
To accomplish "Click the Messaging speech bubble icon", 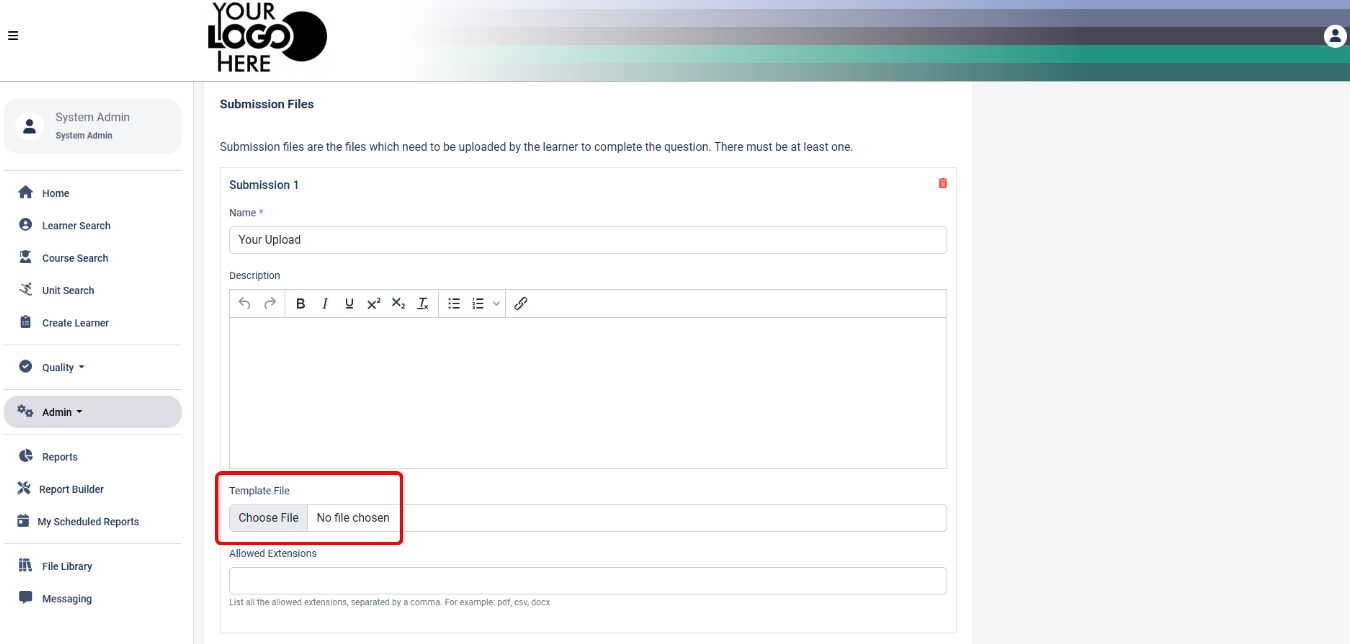I will point(26,598).
